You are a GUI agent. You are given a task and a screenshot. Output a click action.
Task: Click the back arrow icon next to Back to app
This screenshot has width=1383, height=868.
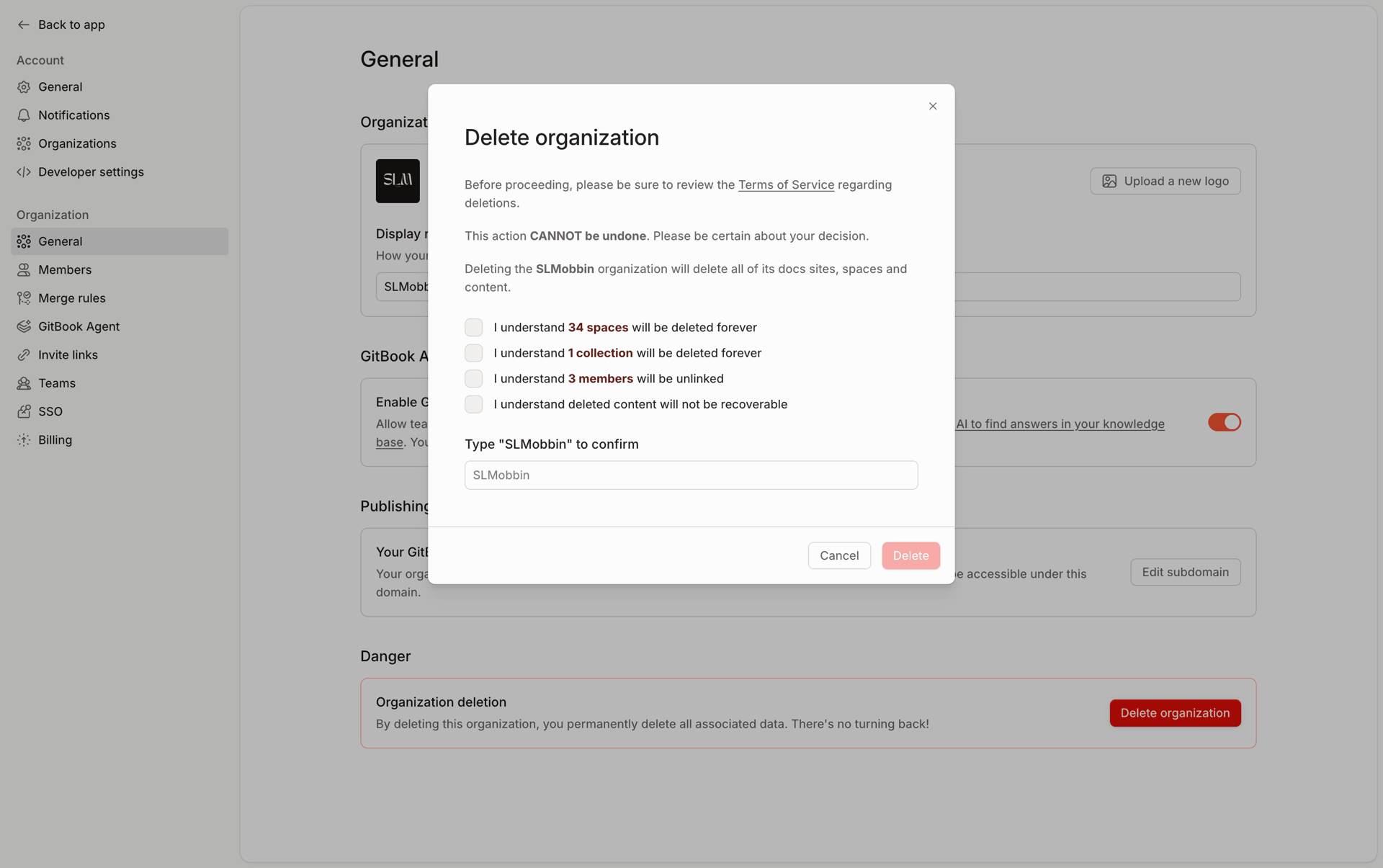[x=24, y=24]
